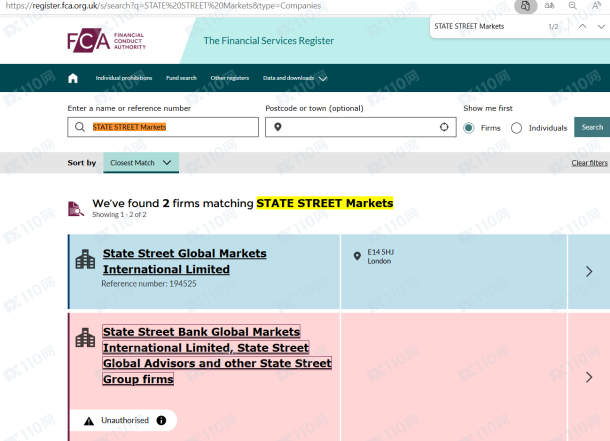The image size is (610, 441).
Task: Click the building icon for State Street Global Markets
Action: pos(85,259)
